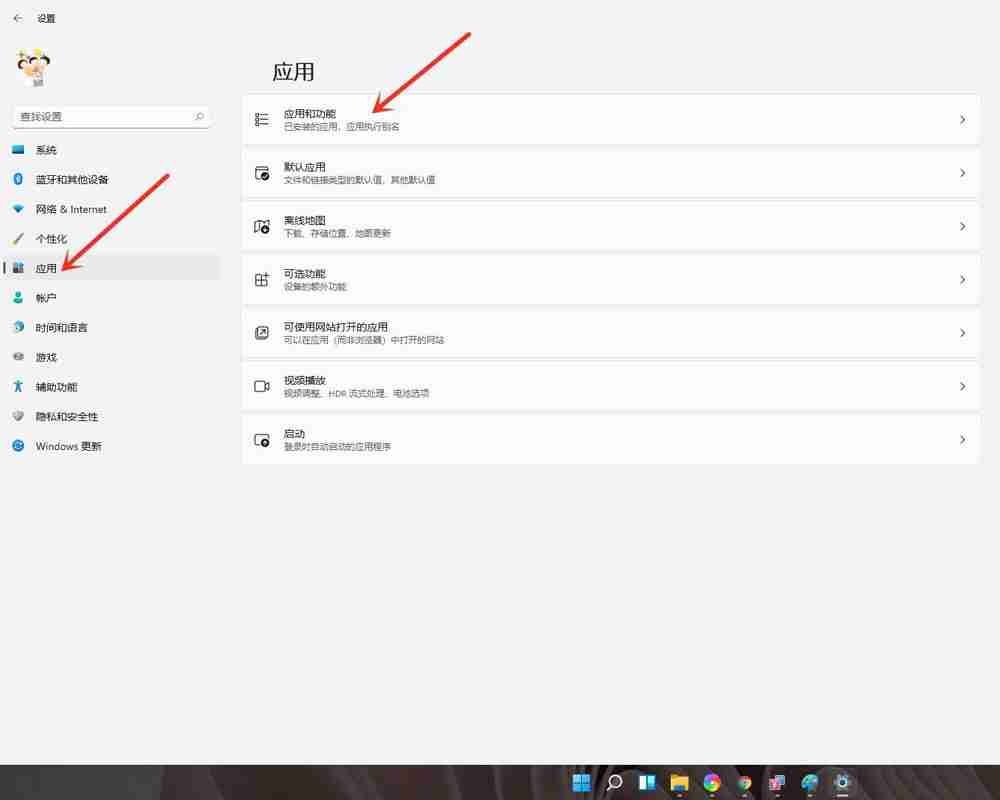Open Windows 更新 category
This screenshot has width=1000, height=800.
coord(112,446)
